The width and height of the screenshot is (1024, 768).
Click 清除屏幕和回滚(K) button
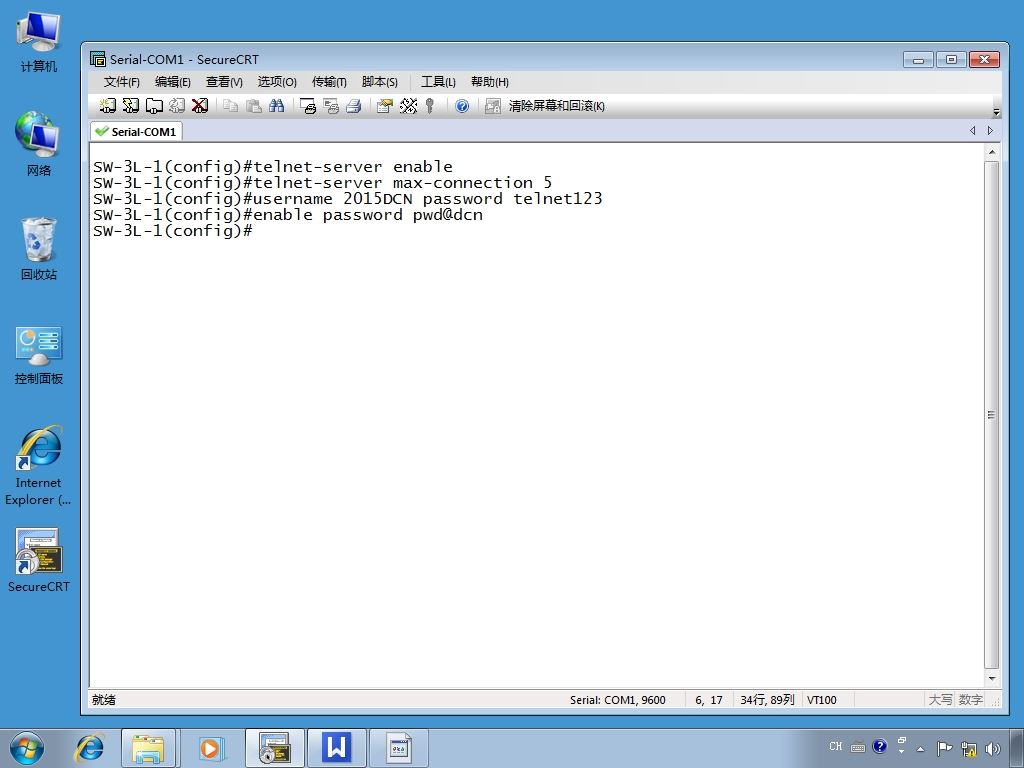click(556, 106)
